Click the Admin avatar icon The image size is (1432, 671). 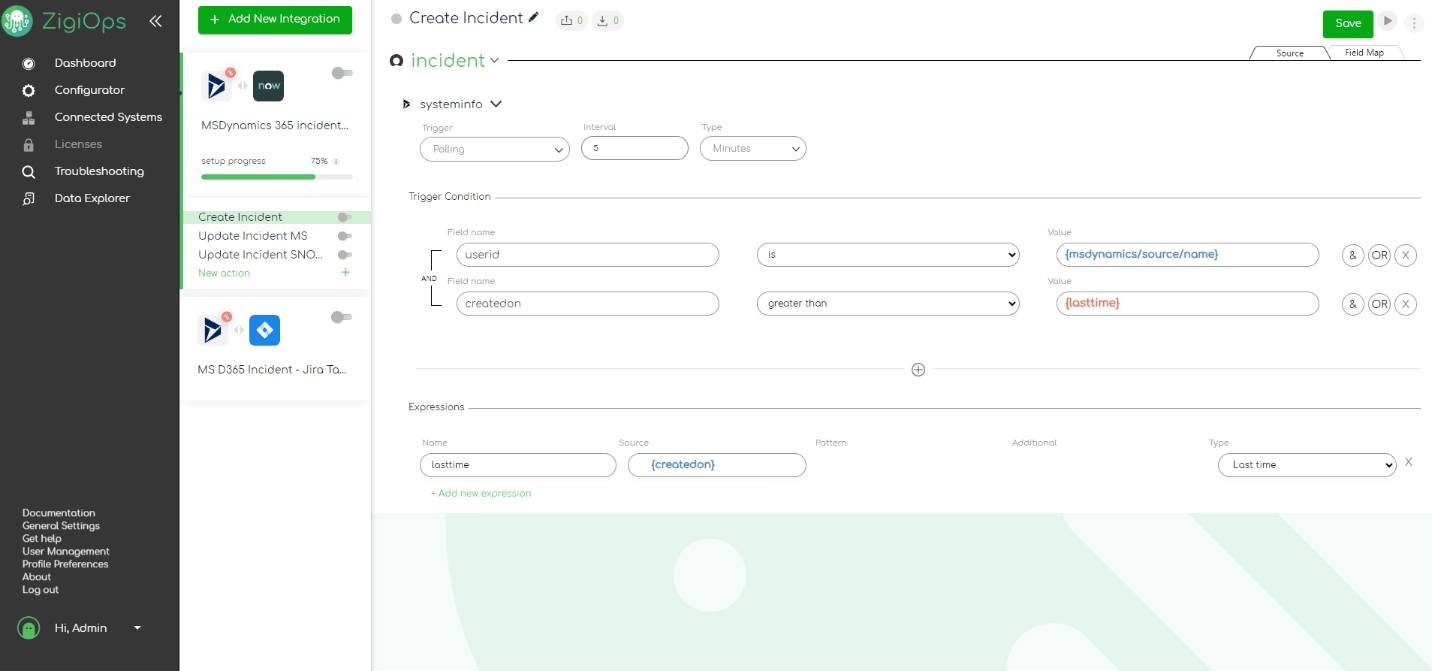[28, 628]
